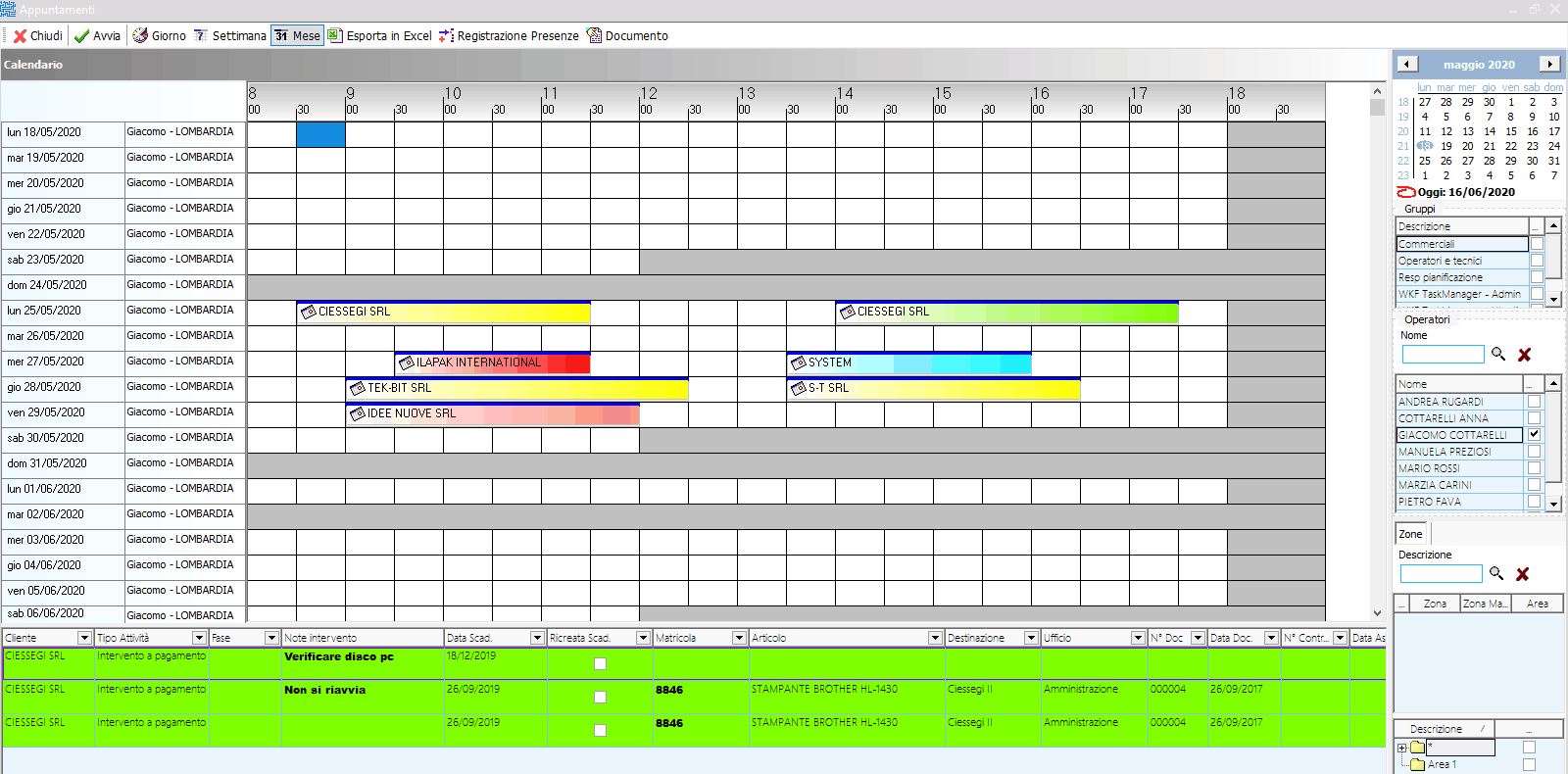Open Destinazione column filter dropdown

(1031, 638)
